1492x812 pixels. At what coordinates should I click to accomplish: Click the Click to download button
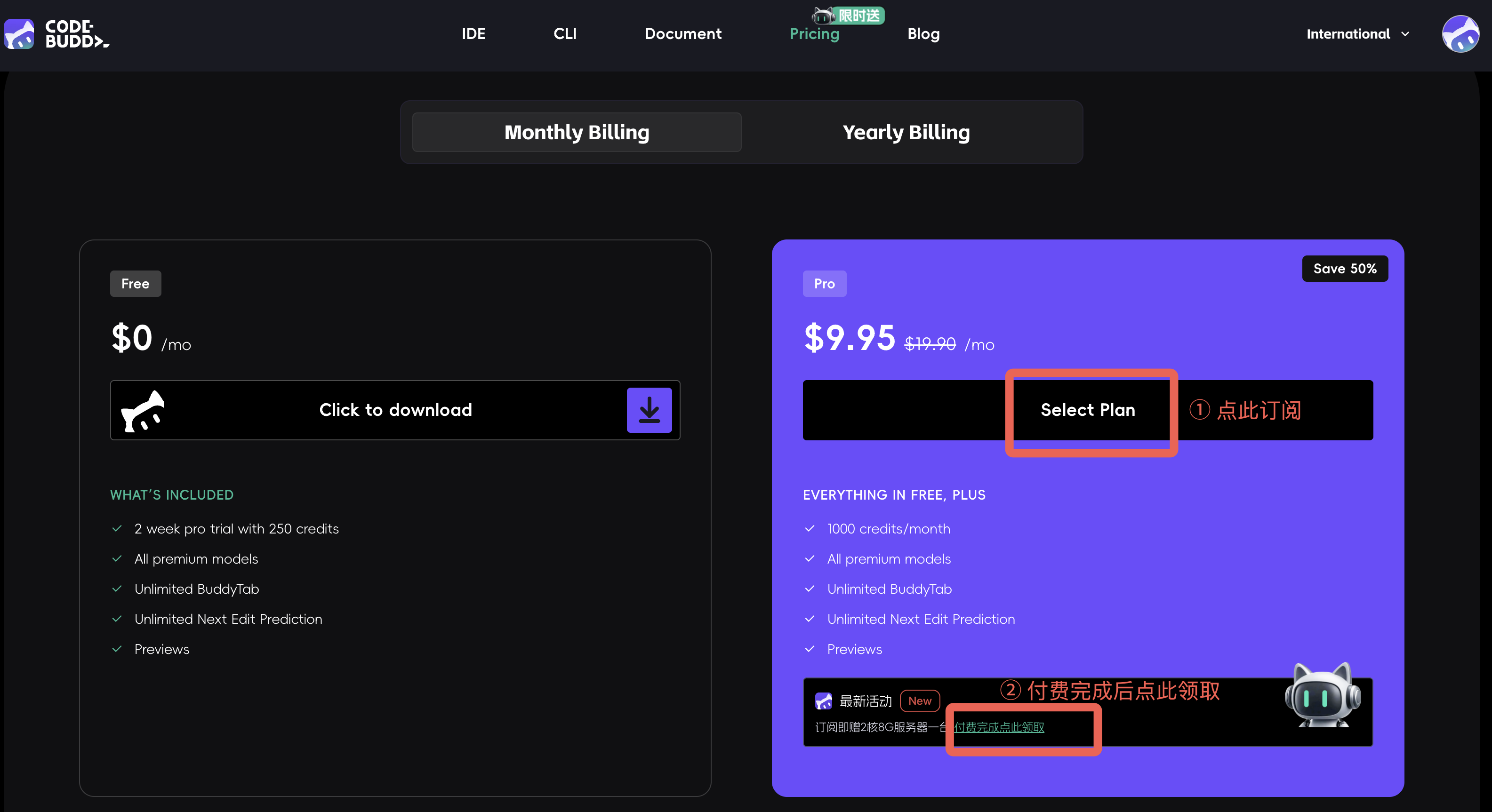pos(395,410)
